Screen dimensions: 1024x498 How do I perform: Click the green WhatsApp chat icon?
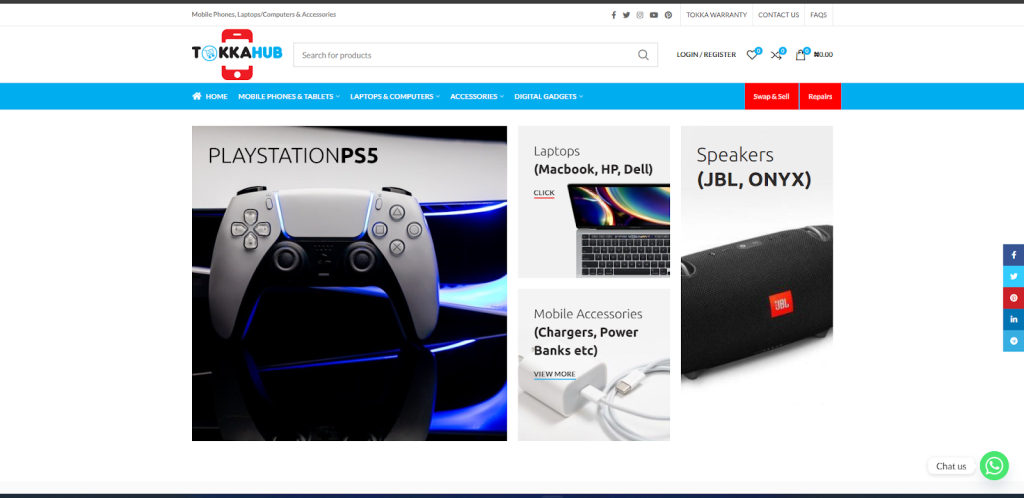point(993,466)
